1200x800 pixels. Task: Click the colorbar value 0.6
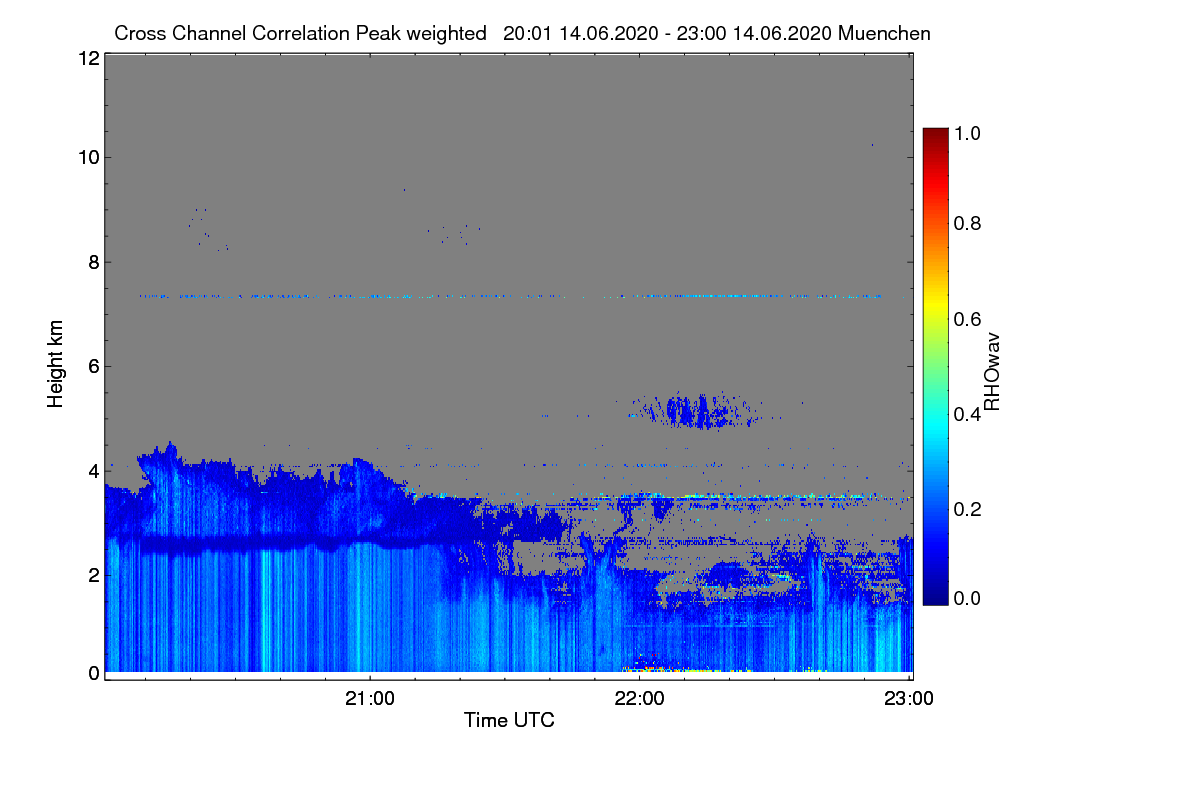(x=968, y=318)
